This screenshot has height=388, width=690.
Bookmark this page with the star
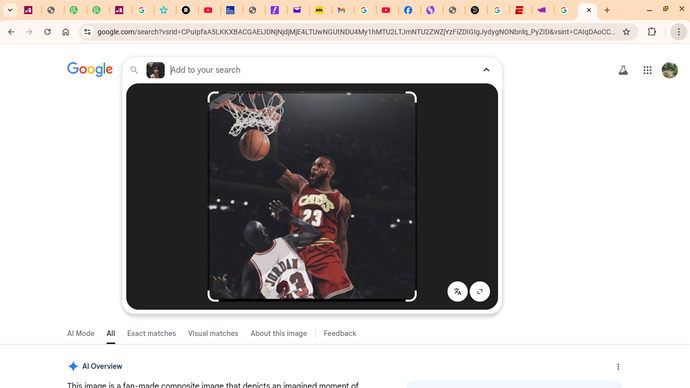click(x=626, y=32)
